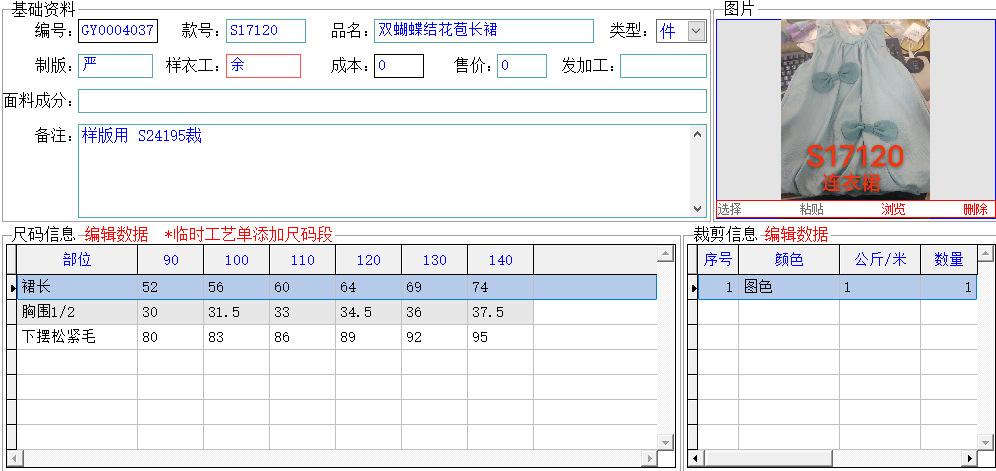The height and width of the screenshot is (471, 996).
Task: Click 浏览 under the picture
Action: 893,209
